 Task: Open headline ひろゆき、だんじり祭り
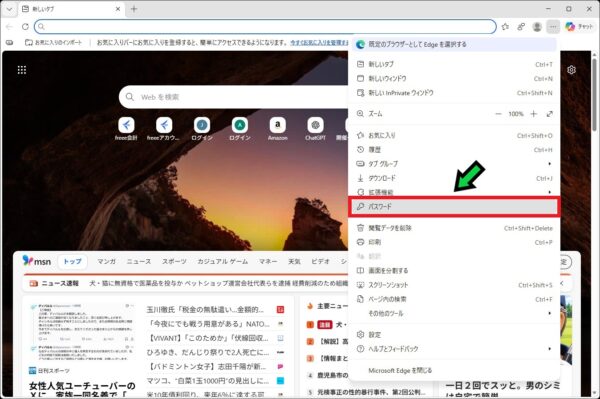pos(208,352)
